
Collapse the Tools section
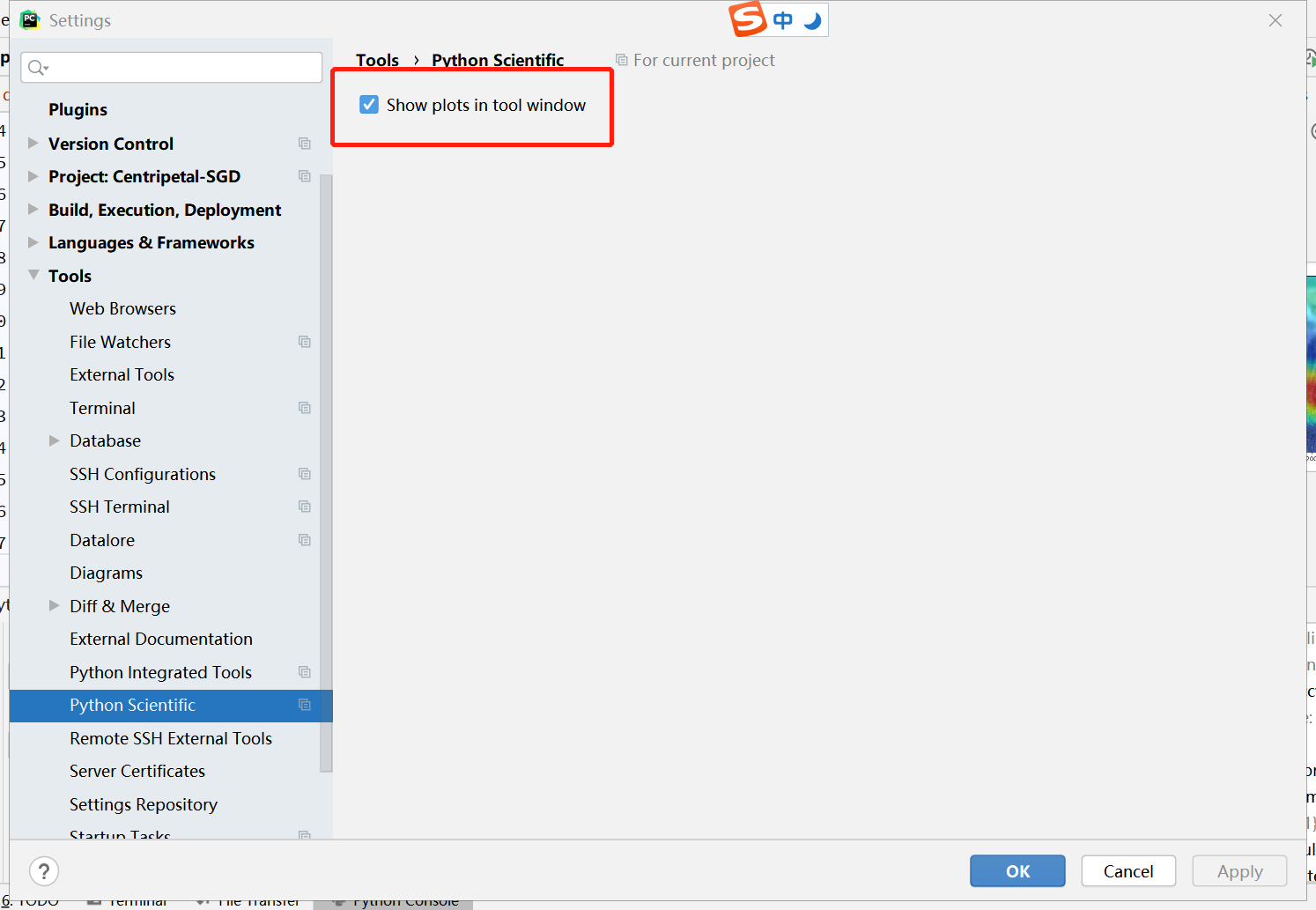point(33,275)
